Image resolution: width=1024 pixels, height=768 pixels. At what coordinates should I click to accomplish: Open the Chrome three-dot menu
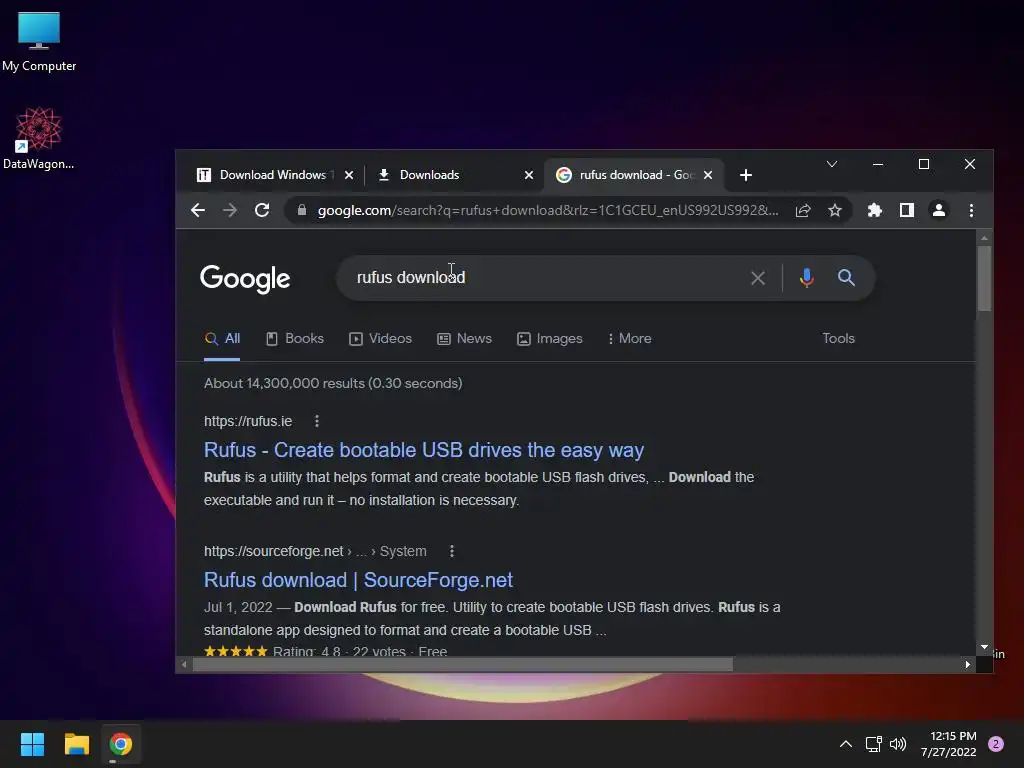pos(971,210)
